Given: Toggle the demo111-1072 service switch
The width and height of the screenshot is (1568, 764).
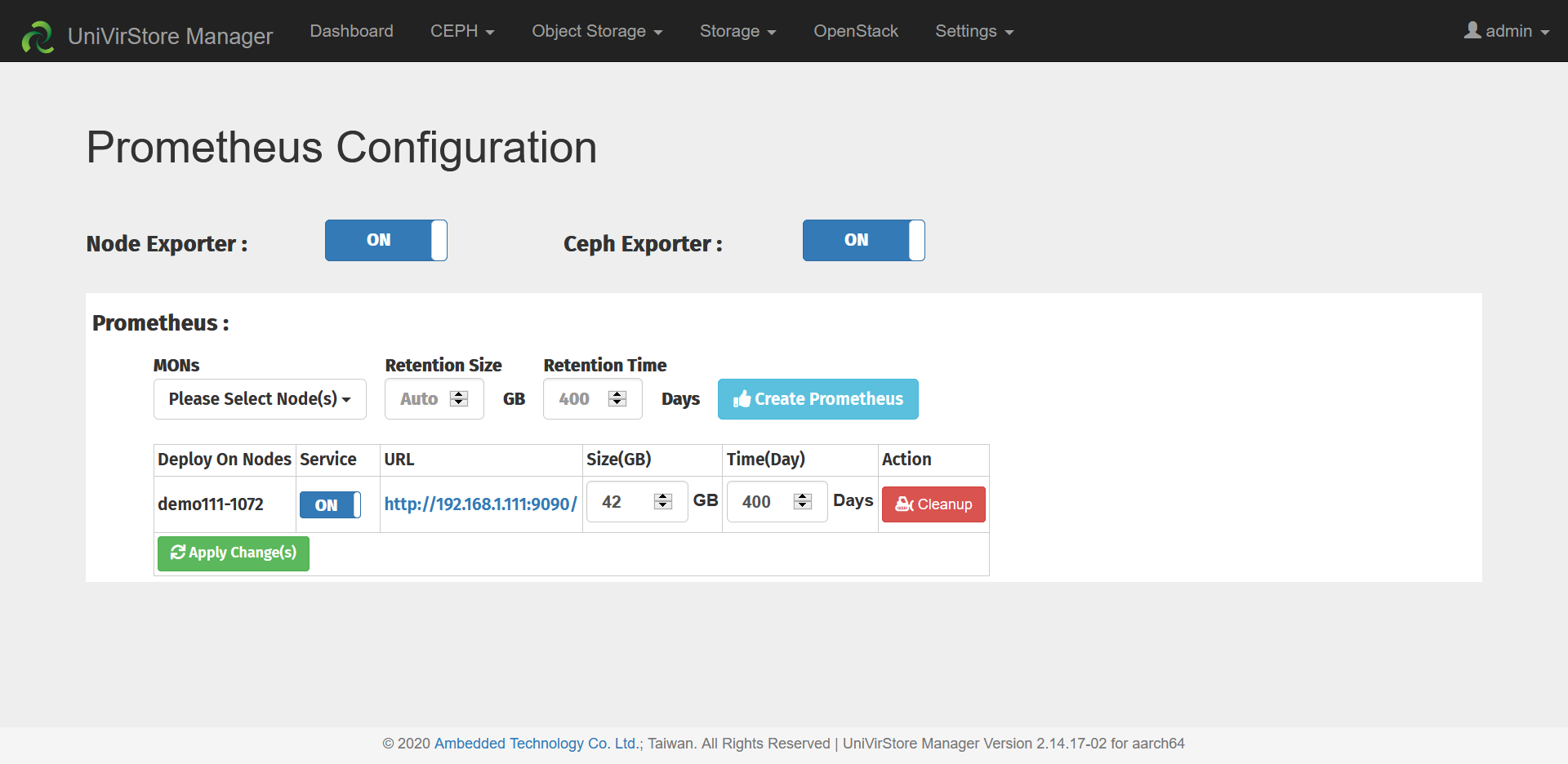Looking at the screenshot, I should click(330, 504).
